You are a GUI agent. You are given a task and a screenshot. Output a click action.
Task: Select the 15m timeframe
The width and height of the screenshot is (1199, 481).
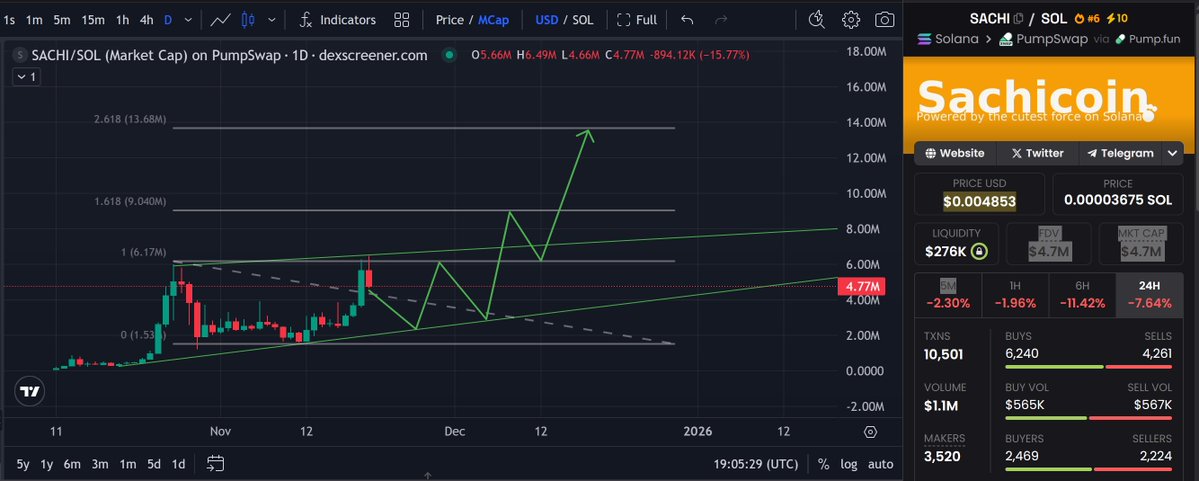coord(93,20)
